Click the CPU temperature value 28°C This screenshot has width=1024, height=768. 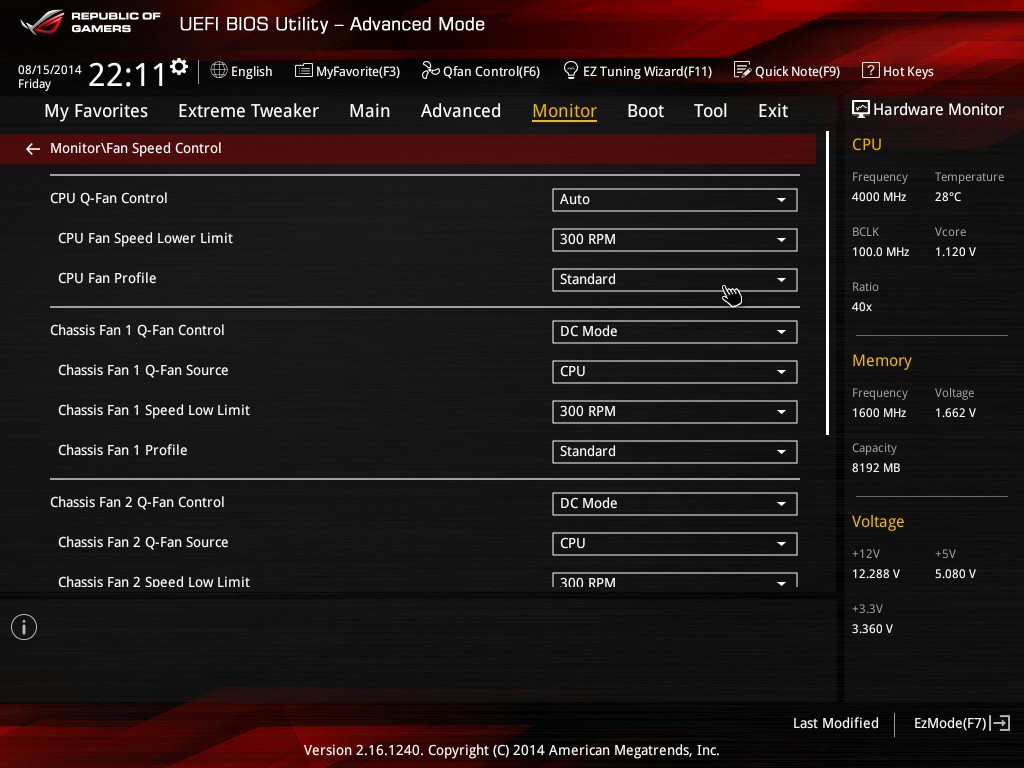click(948, 197)
